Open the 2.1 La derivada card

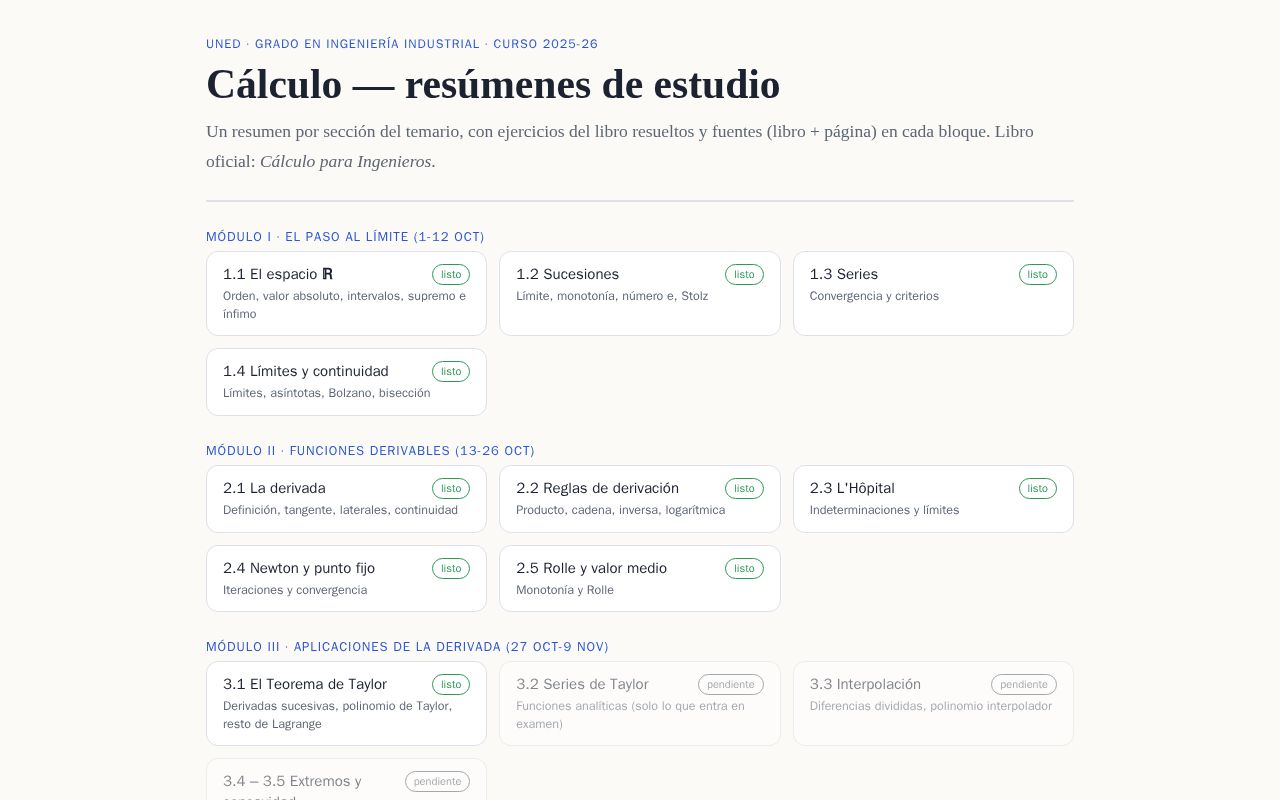click(346, 499)
